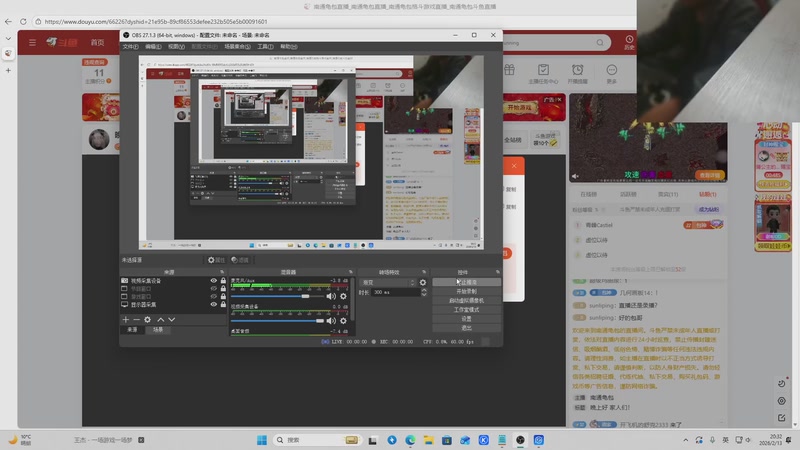Screen dimensions: 800x450
Task: Enable 工作室模式 studio mode
Action: pos(466,310)
